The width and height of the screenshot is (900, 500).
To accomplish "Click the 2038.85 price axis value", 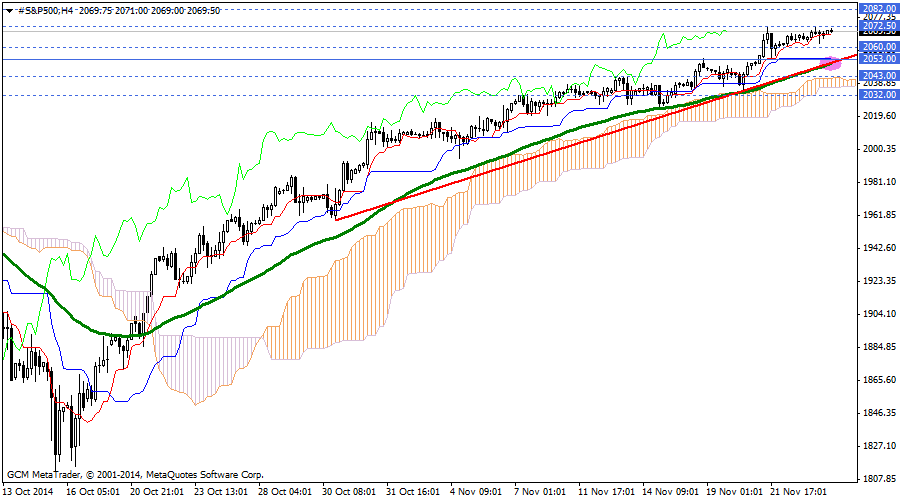I will click(x=879, y=83).
